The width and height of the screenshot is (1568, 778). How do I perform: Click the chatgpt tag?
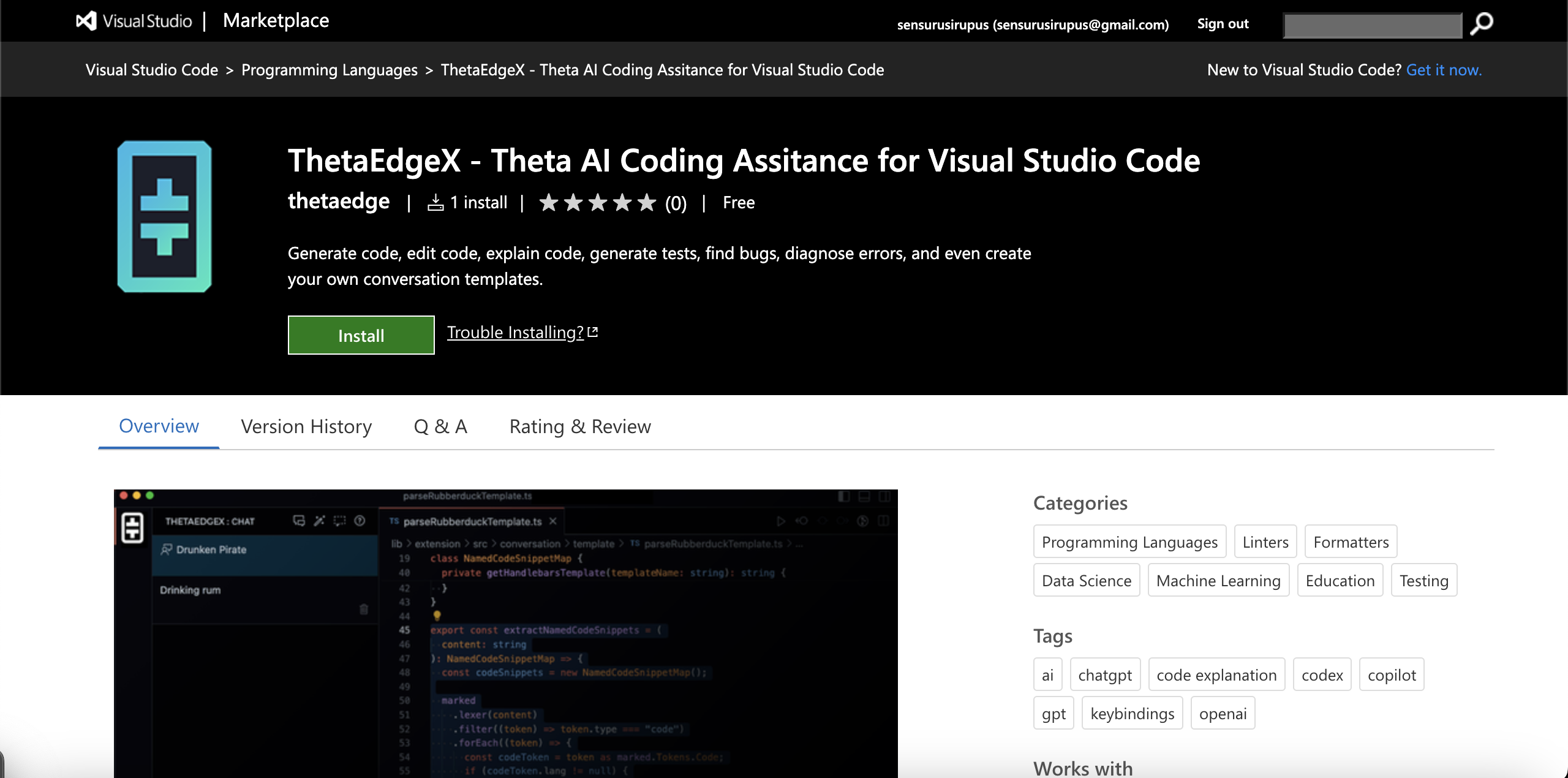click(x=1105, y=675)
